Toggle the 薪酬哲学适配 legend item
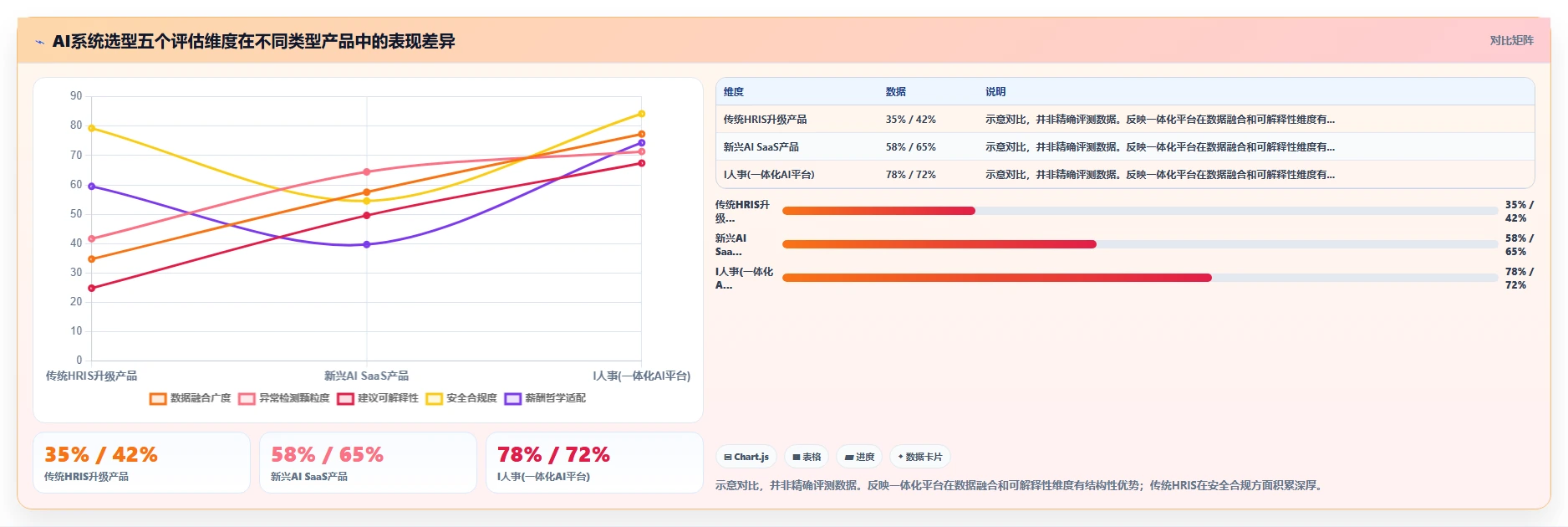The image size is (1568, 527). (x=545, y=398)
